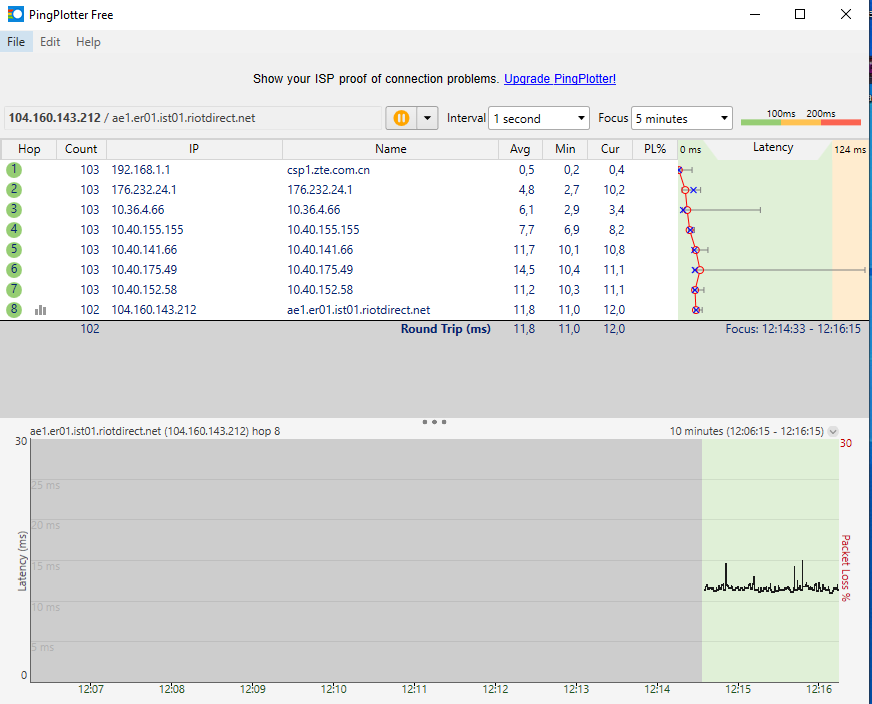This screenshot has width=872, height=704.
Task: Open the File menu
Action: [16, 42]
